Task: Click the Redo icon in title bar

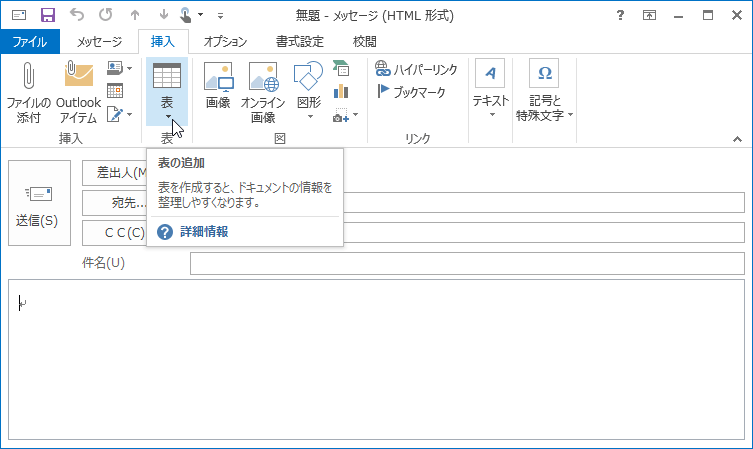Action: pos(106,15)
